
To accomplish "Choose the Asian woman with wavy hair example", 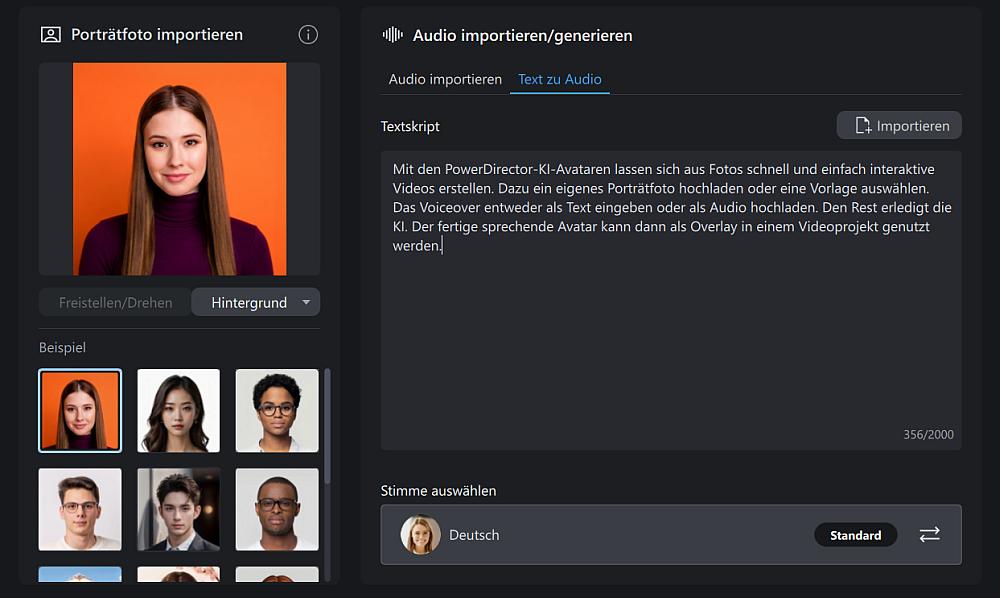I will (x=179, y=411).
